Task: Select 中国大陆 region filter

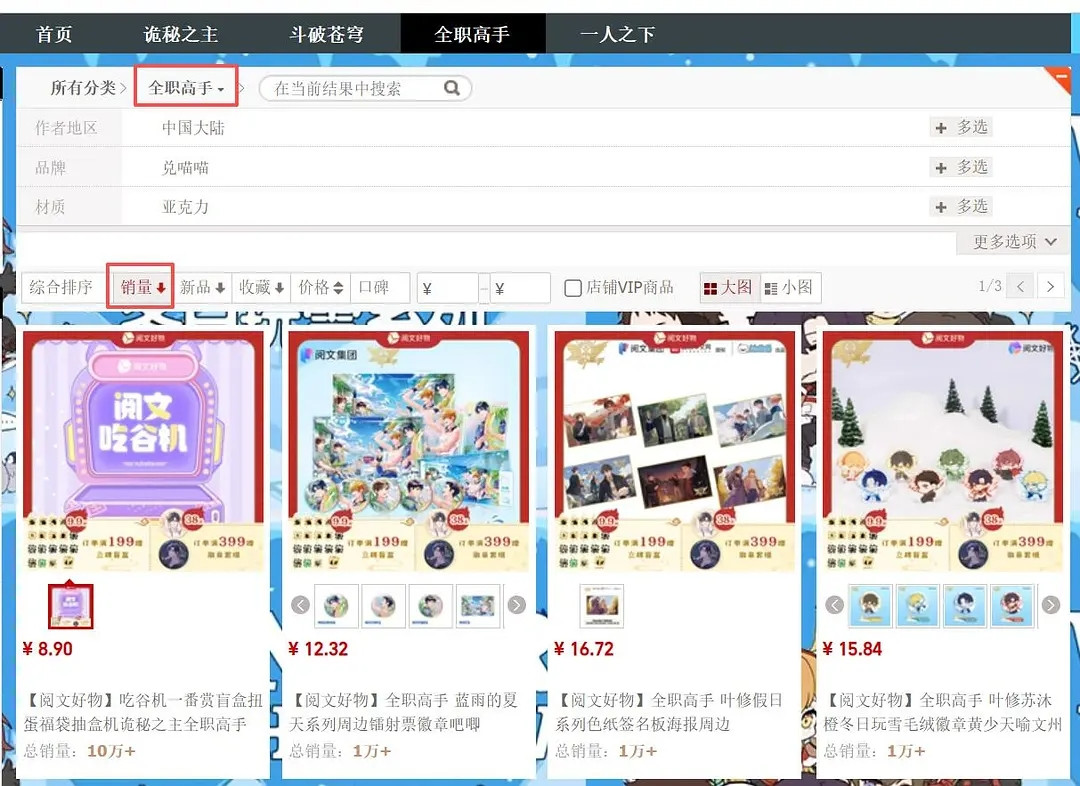Action: (x=193, y=128)
